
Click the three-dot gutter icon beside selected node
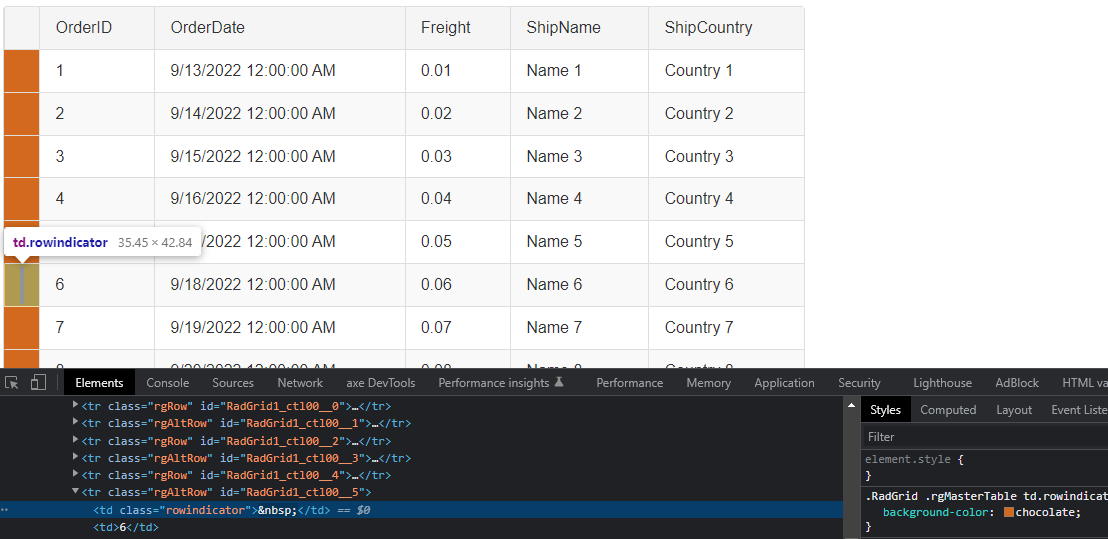click(x=5, y=510)
